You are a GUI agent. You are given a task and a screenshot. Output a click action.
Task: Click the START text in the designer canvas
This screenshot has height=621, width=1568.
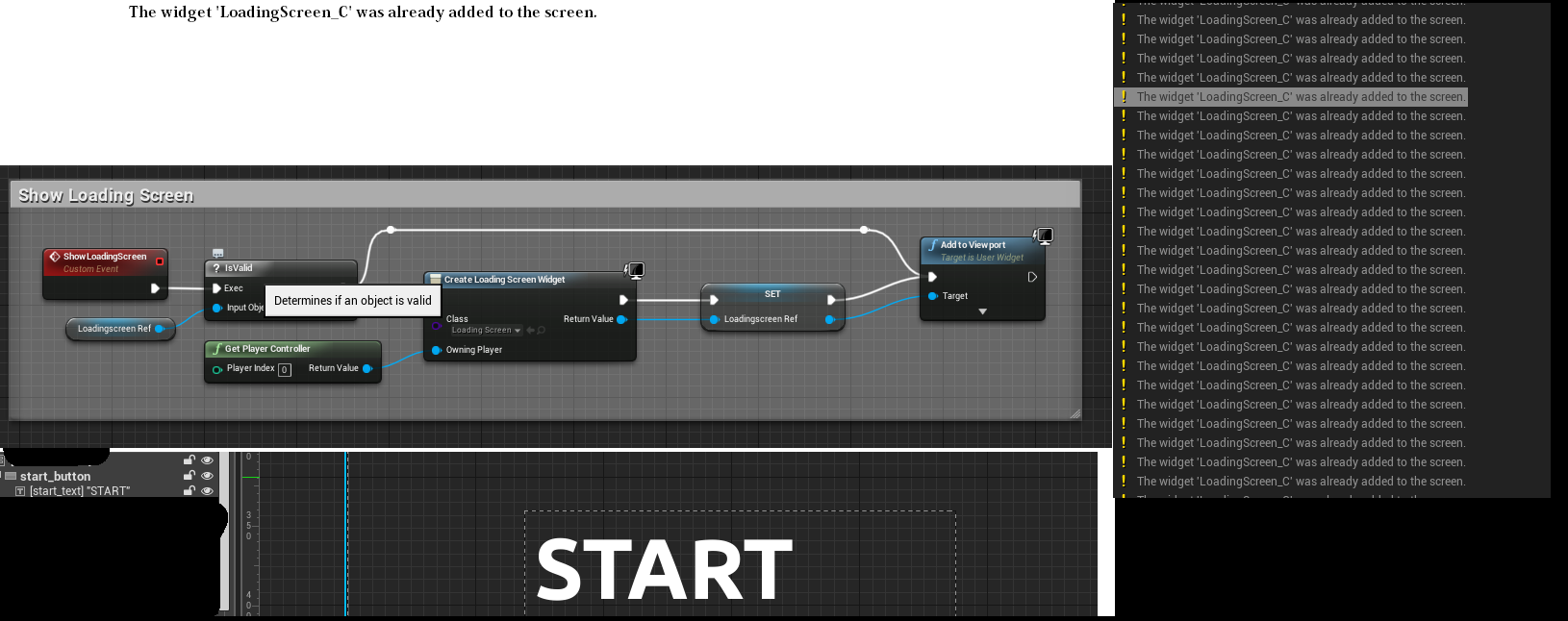(x=665, y=569)
